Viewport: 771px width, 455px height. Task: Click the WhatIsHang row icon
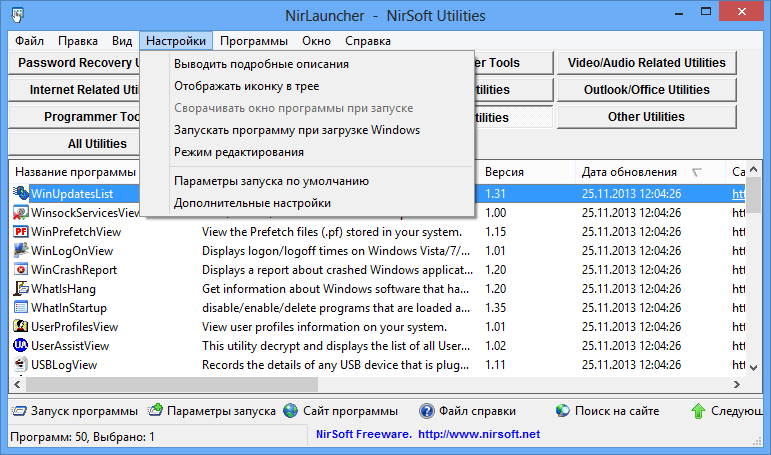(21, 289)
